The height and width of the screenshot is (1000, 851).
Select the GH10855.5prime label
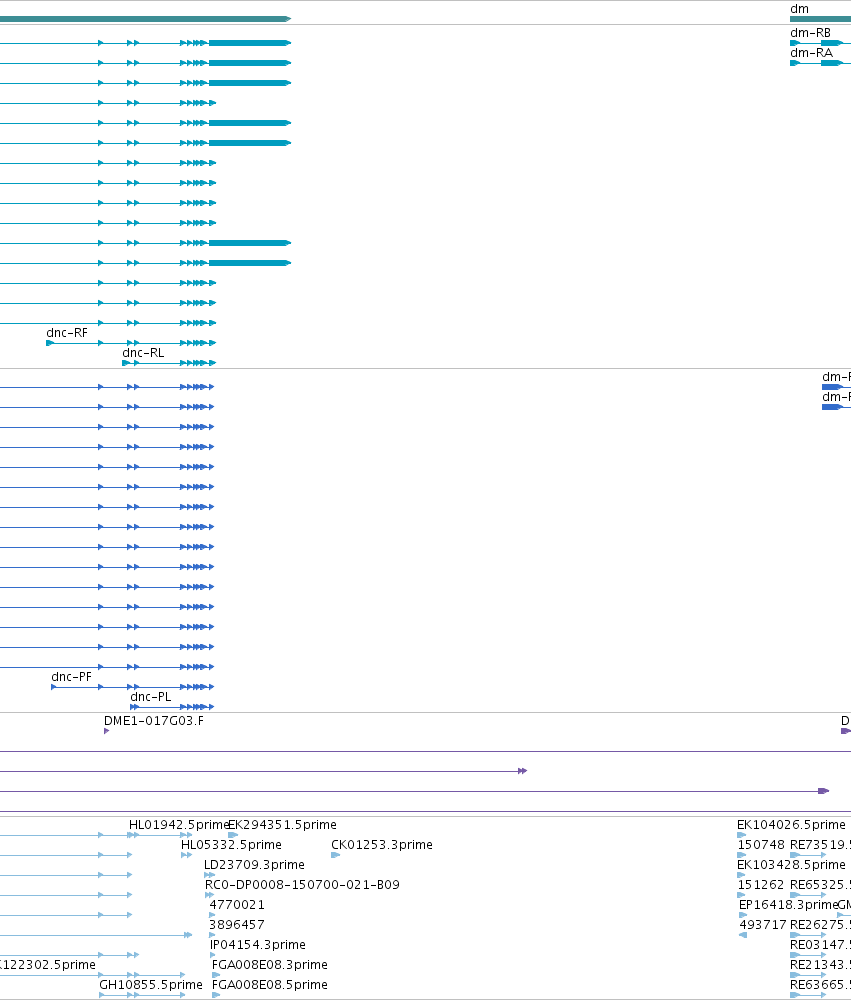[x=151, y=985]
